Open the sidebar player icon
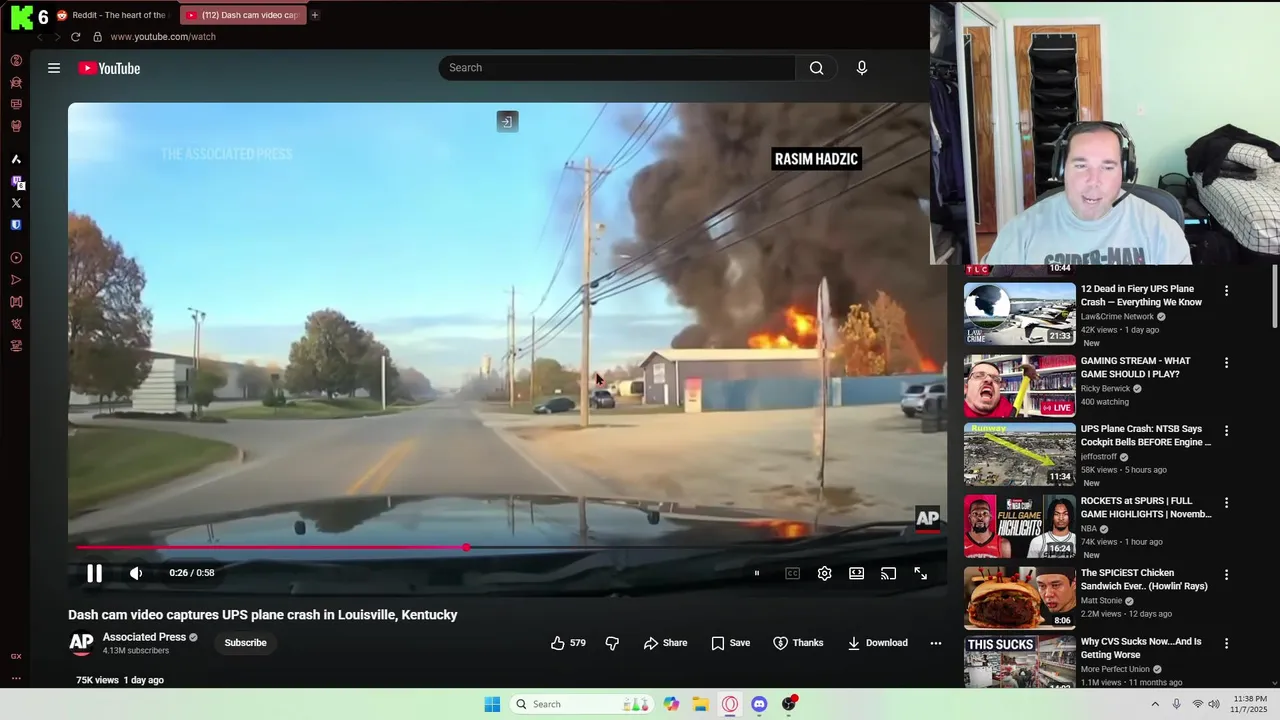Viewport: 1280px width, 720px height. coord(16,258)
